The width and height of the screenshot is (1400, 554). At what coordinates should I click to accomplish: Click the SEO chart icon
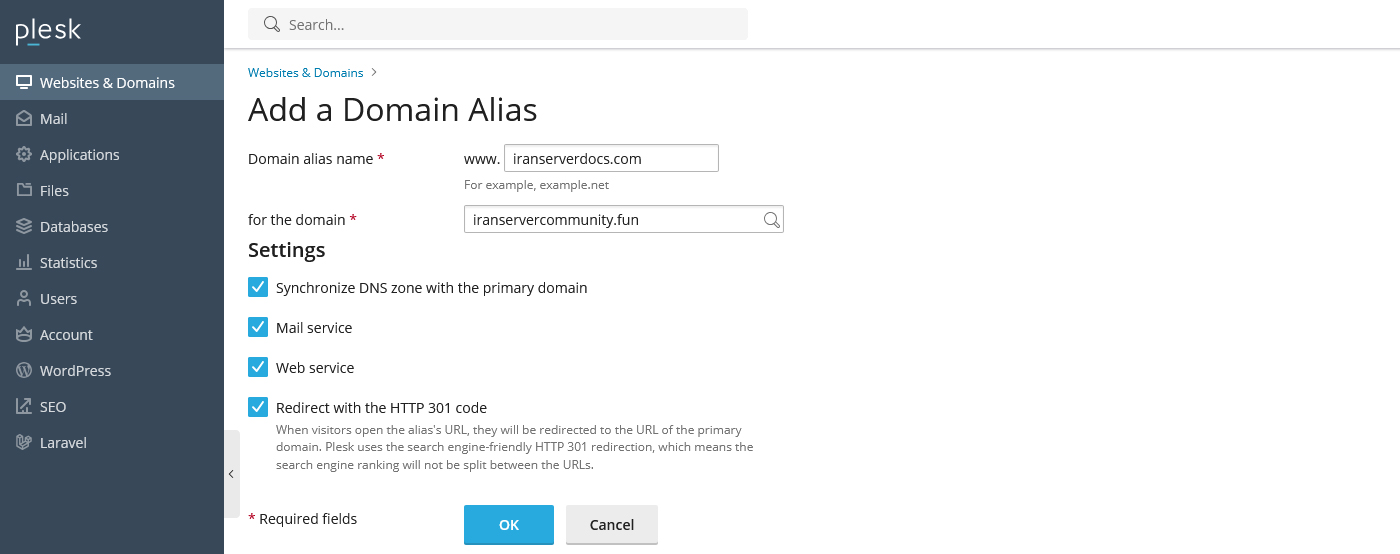pos(24,407)
